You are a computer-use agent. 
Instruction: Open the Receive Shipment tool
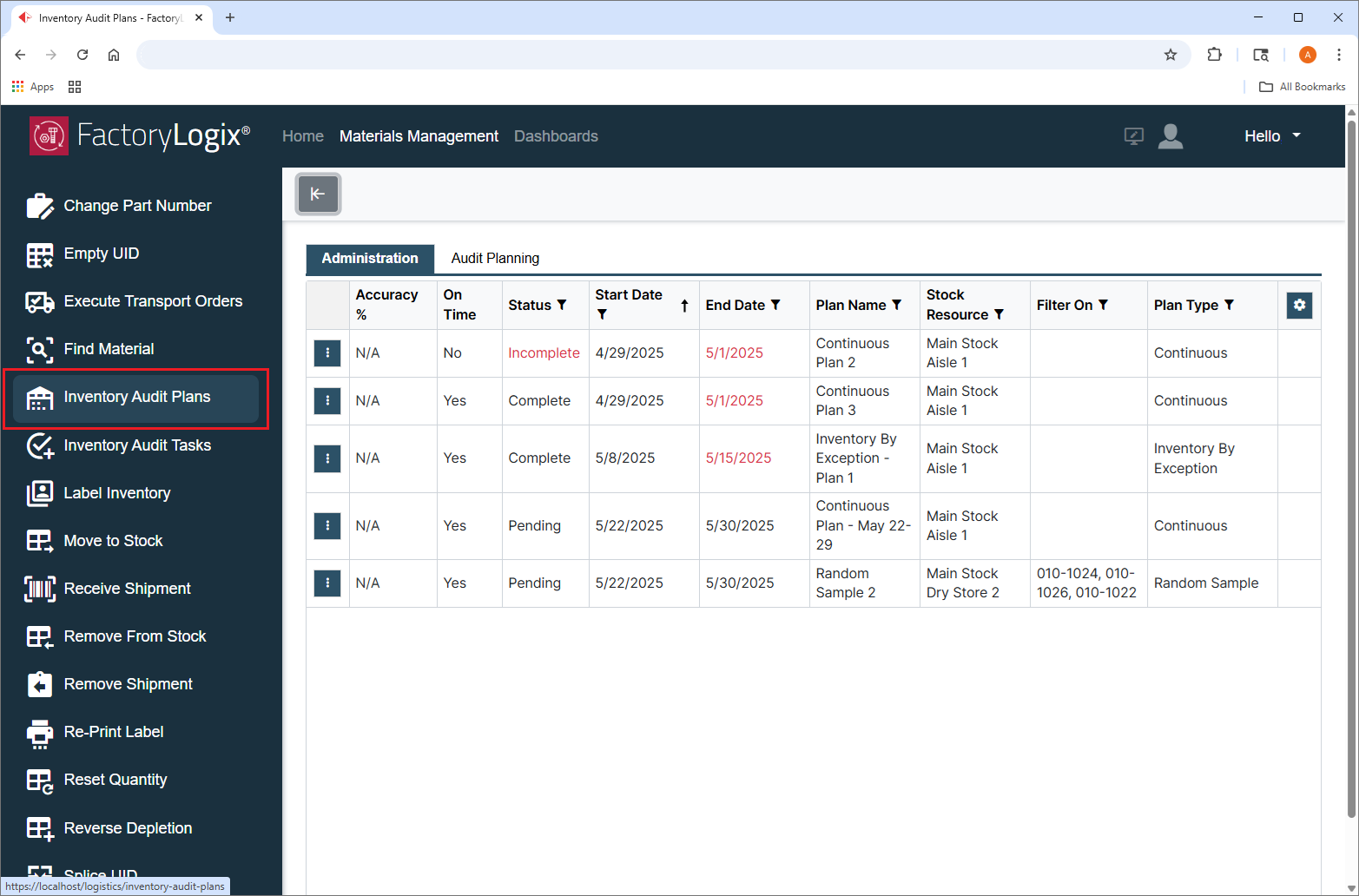(127, 588)
